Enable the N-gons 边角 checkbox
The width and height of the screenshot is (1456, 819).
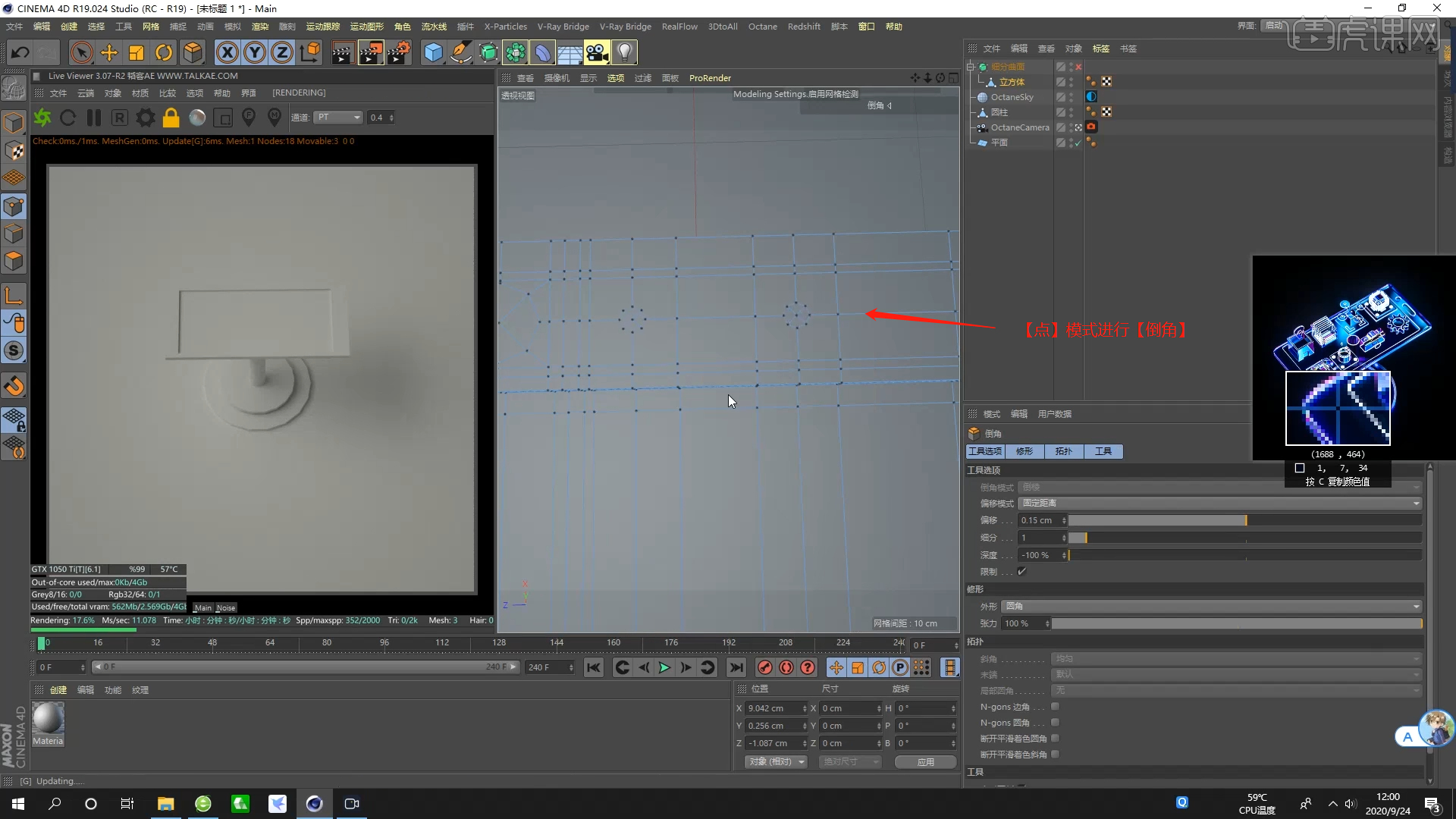(1055, 707)
